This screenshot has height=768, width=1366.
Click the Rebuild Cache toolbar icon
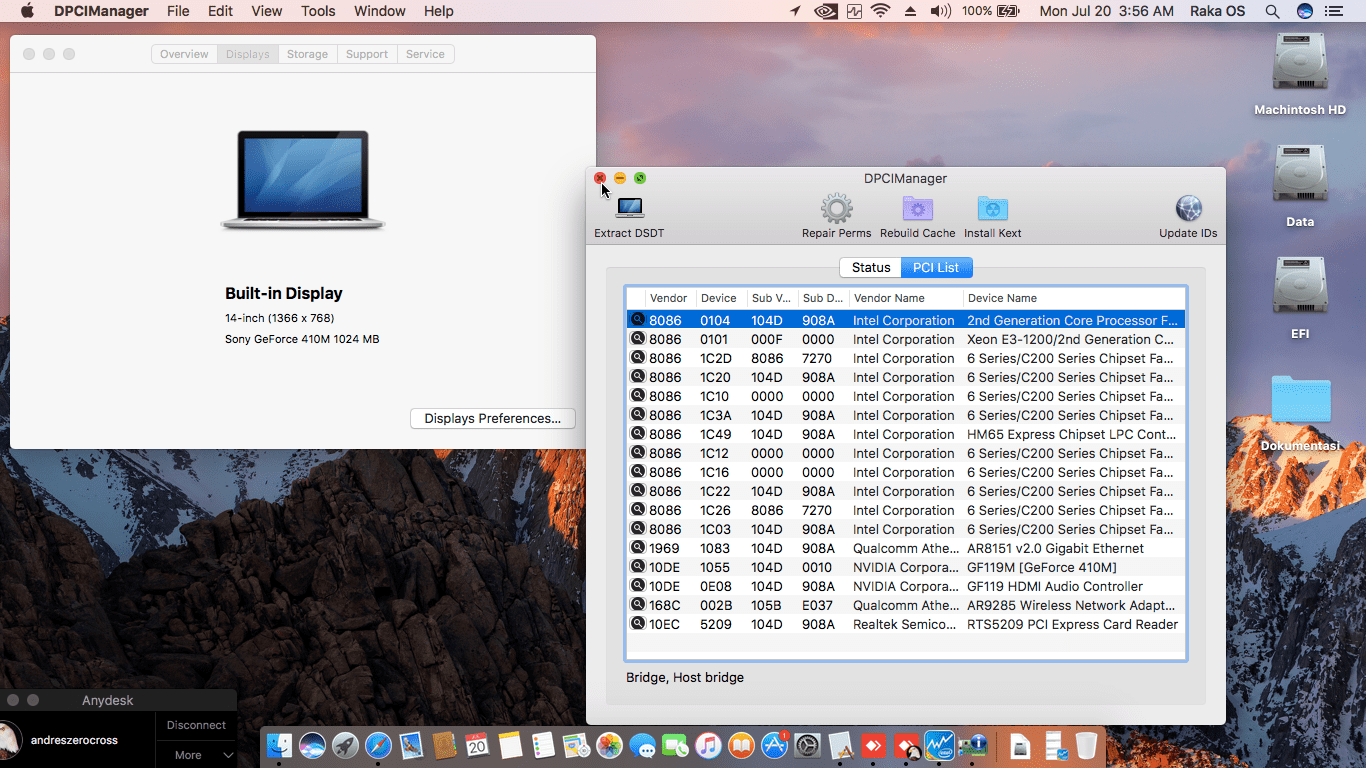(918, 209)
